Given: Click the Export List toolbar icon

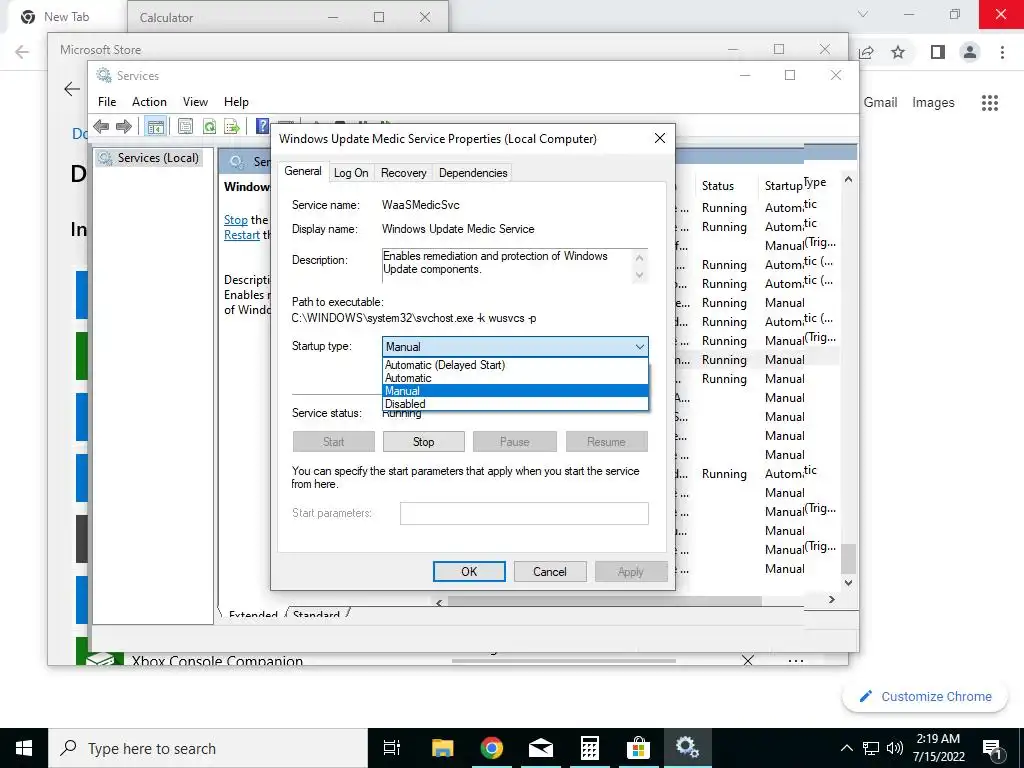Looking at the screenshot, I should tap(232, 127).
